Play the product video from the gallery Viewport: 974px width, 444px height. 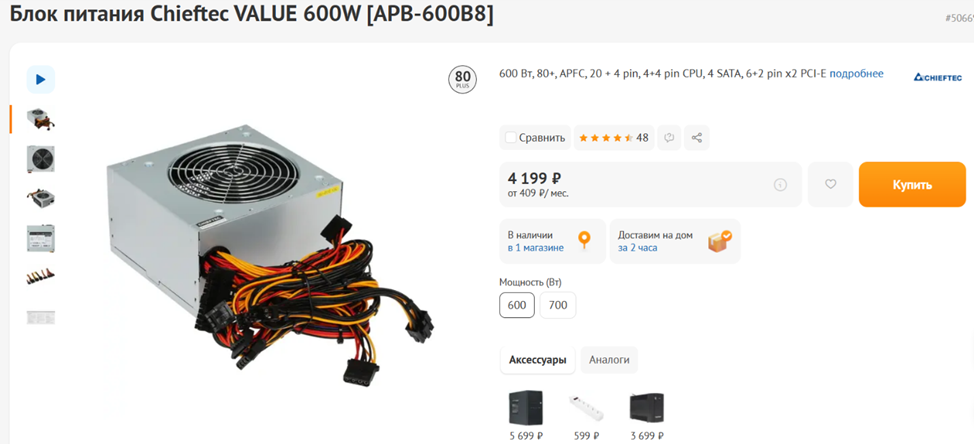[x=40, y=79]
